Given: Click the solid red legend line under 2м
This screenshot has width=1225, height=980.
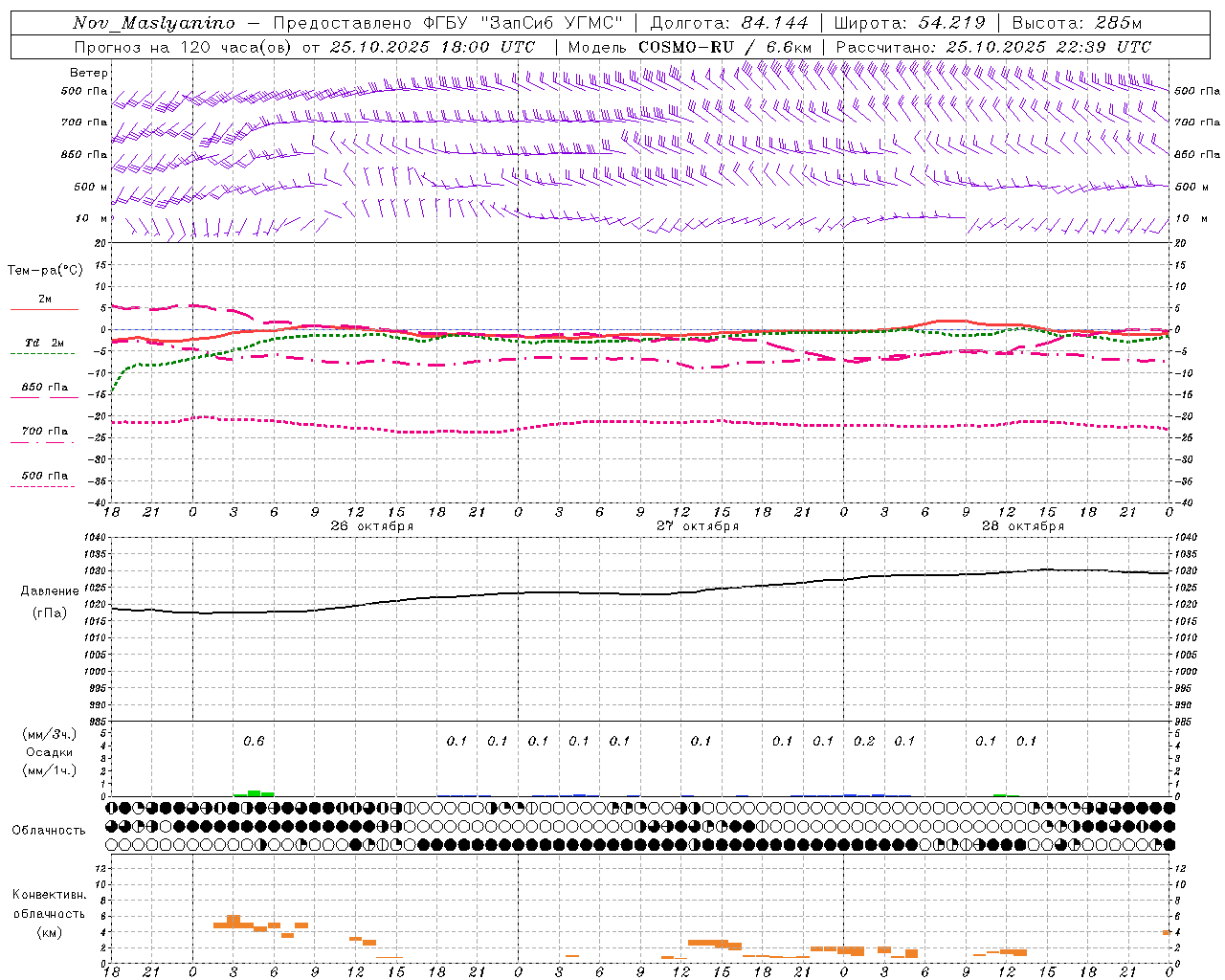Looking at the screenshot, I should coord(43,309).
